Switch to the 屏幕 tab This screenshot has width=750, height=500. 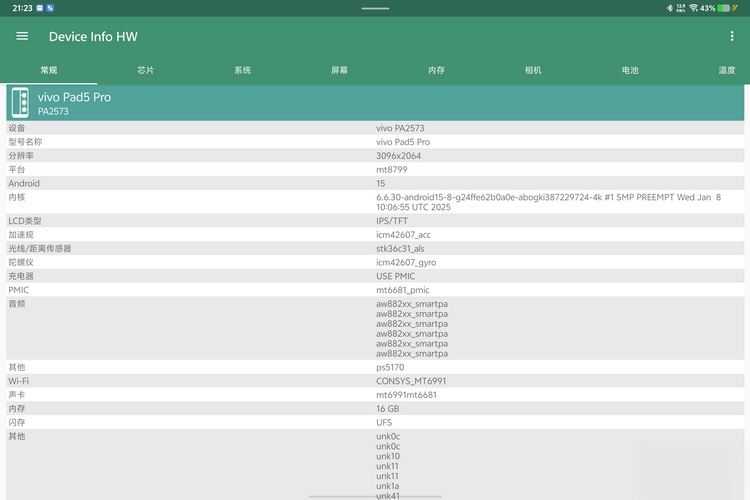[339, 70]
